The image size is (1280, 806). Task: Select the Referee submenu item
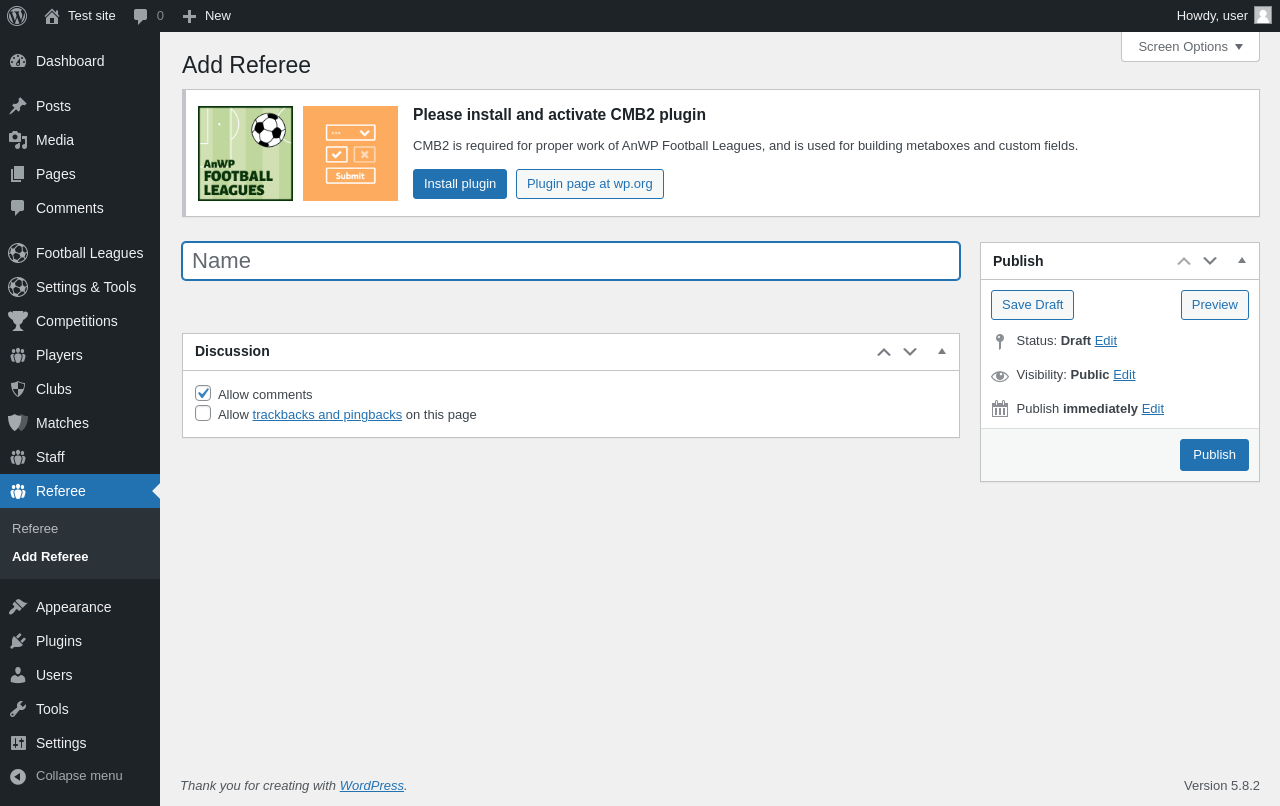click(35, 528)
